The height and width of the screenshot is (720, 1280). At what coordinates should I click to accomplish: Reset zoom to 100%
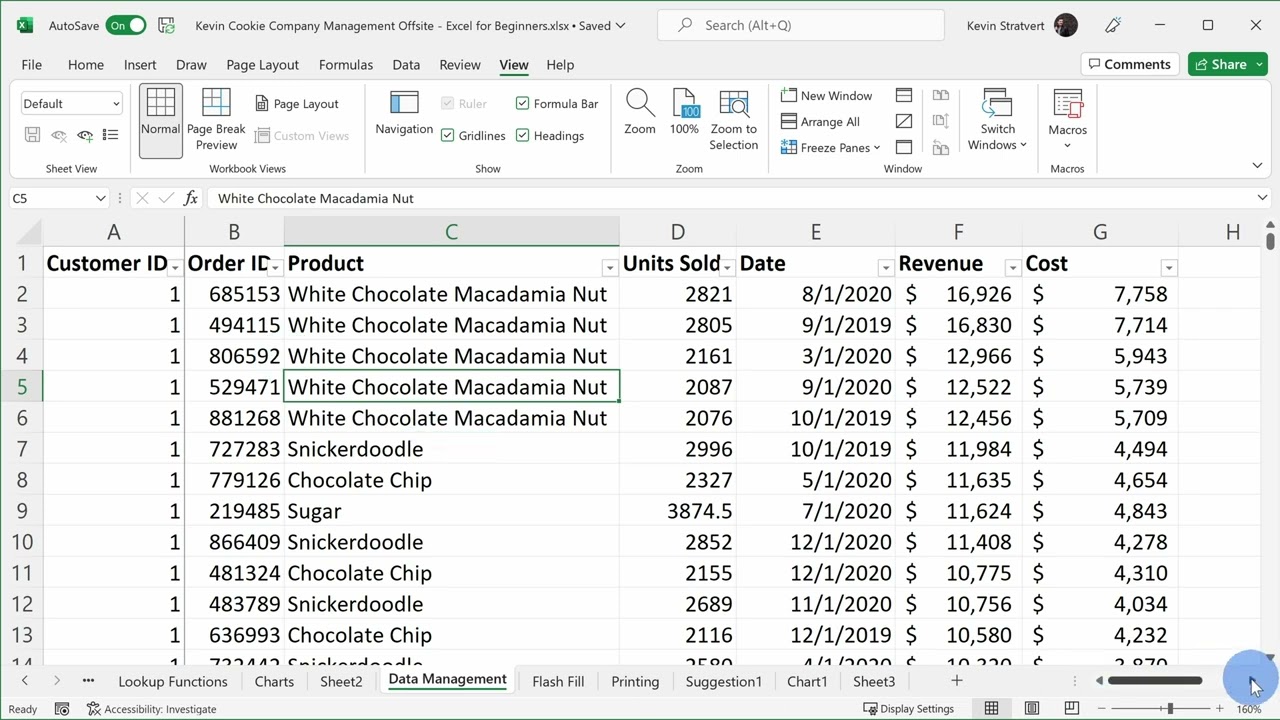[x=684, y=113]
